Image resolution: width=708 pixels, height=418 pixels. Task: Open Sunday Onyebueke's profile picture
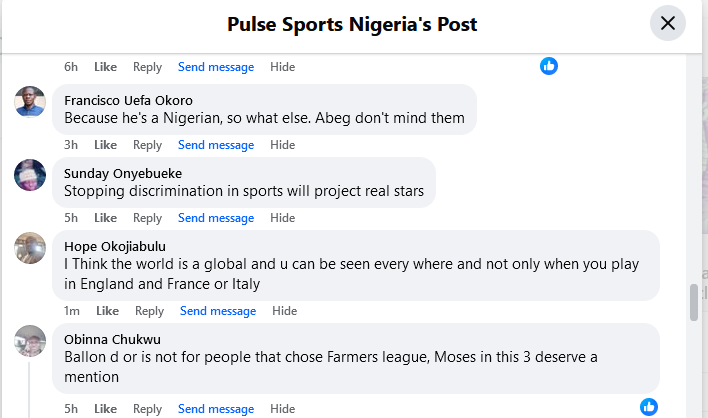click(30, 175)
